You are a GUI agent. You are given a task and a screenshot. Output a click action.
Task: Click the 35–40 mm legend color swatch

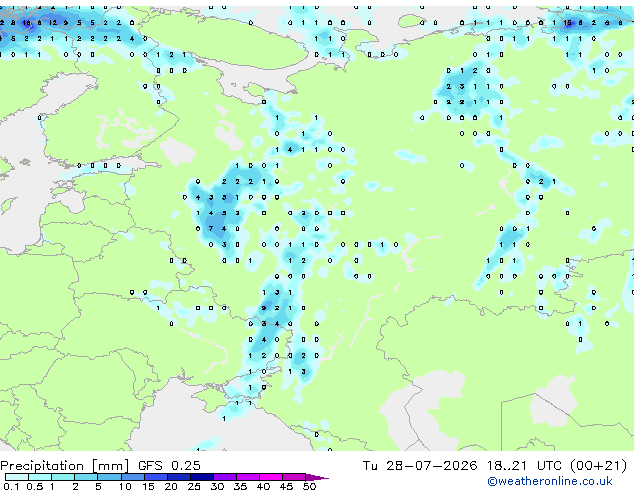click(247, 477)
